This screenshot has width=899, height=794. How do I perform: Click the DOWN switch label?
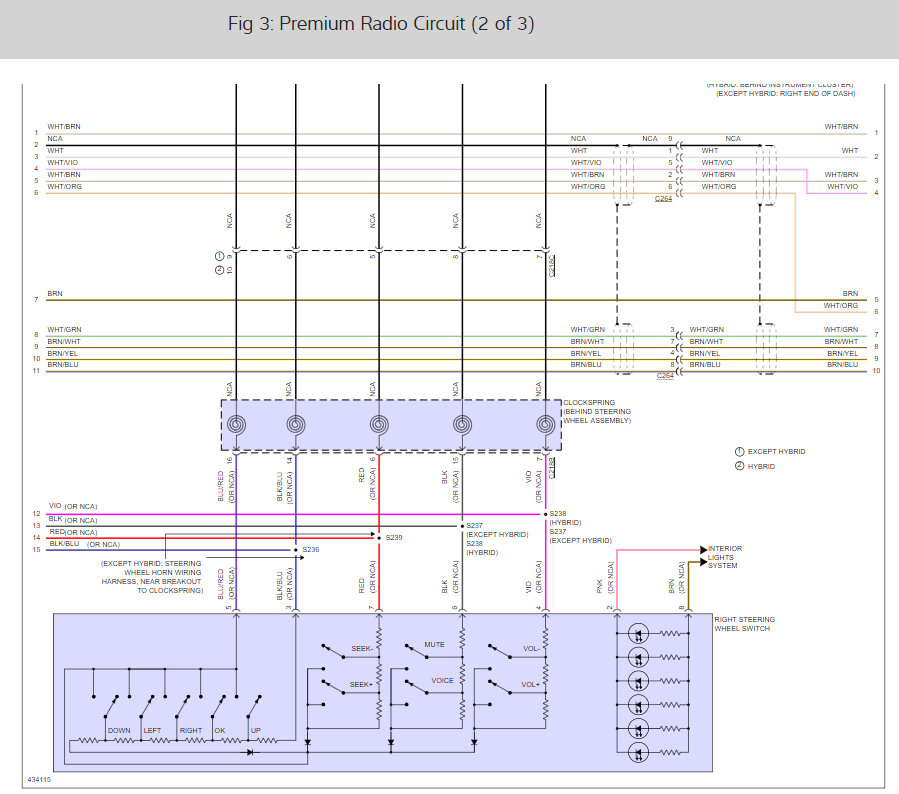click(119, 730)
